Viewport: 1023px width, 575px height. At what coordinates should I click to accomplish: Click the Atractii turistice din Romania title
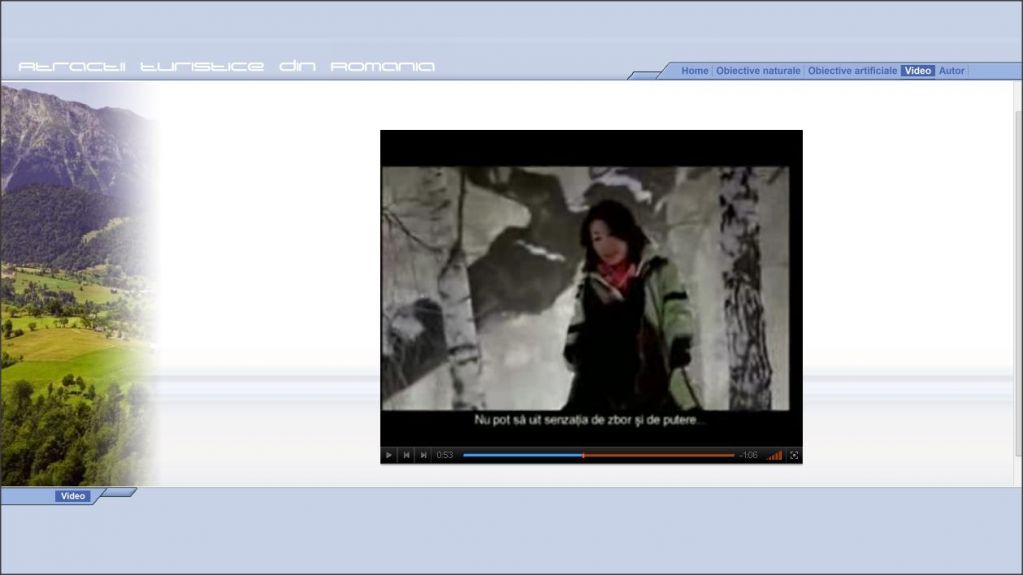[227, 67]
